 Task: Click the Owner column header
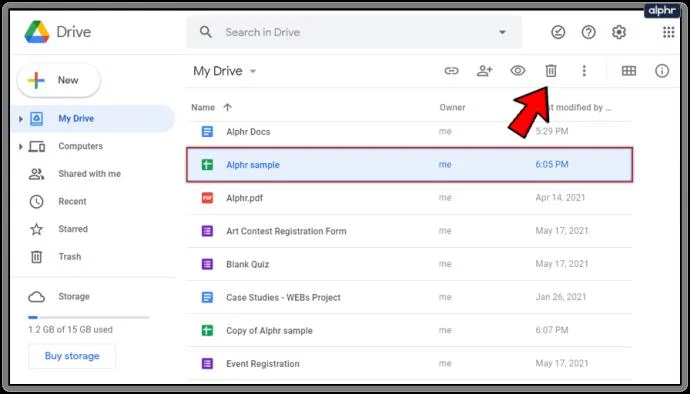point(452,107)
